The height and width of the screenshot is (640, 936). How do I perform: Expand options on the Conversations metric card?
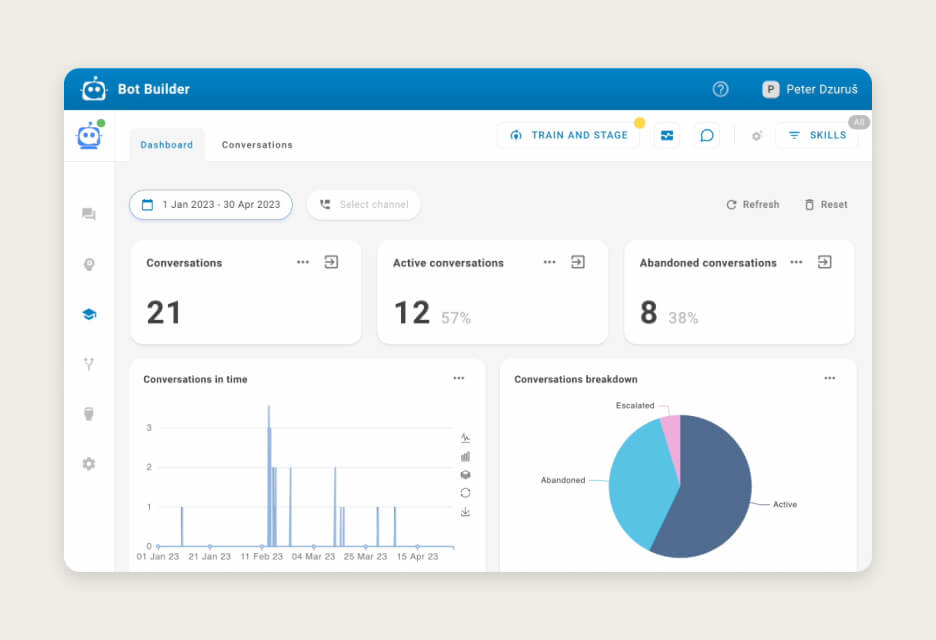tap(303, 262)
